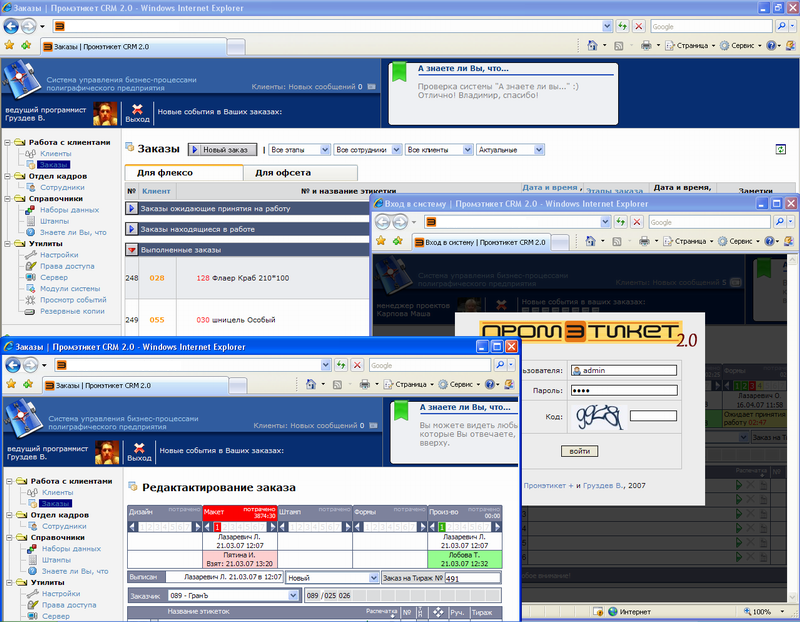The image size is (800, 622).
Task: Click Favorites star in orders list browser window
Action: pyautogui.click(x=9, y=45)
